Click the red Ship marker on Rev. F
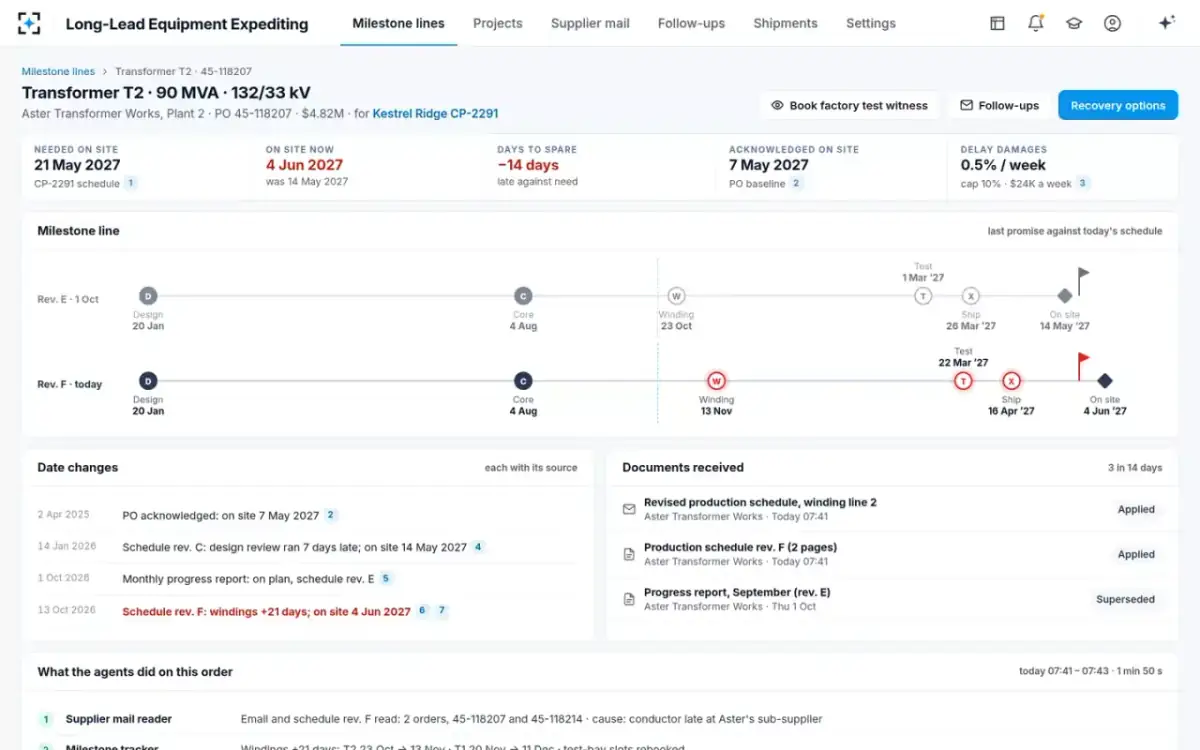The image size is (1200, 750). (1011, 381)
